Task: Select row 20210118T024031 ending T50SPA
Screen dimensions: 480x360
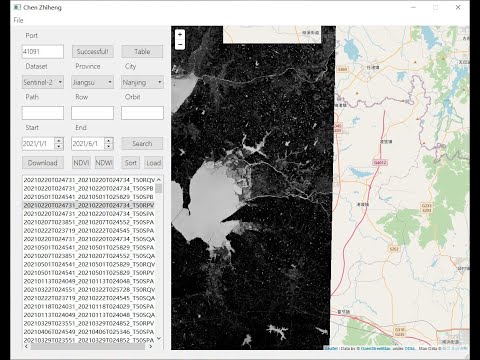Action: 89,306
